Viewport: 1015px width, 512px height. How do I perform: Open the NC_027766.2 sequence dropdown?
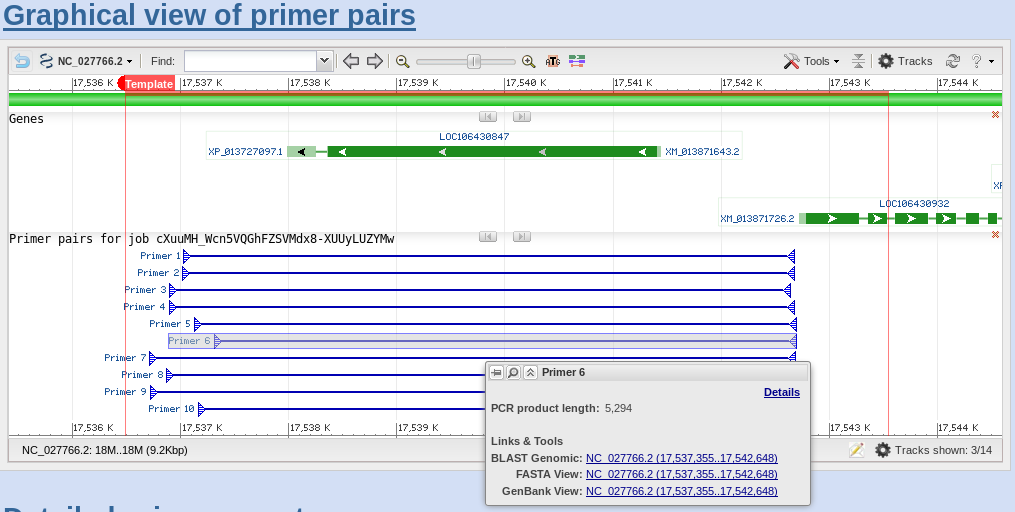click(x=88, y=61)
